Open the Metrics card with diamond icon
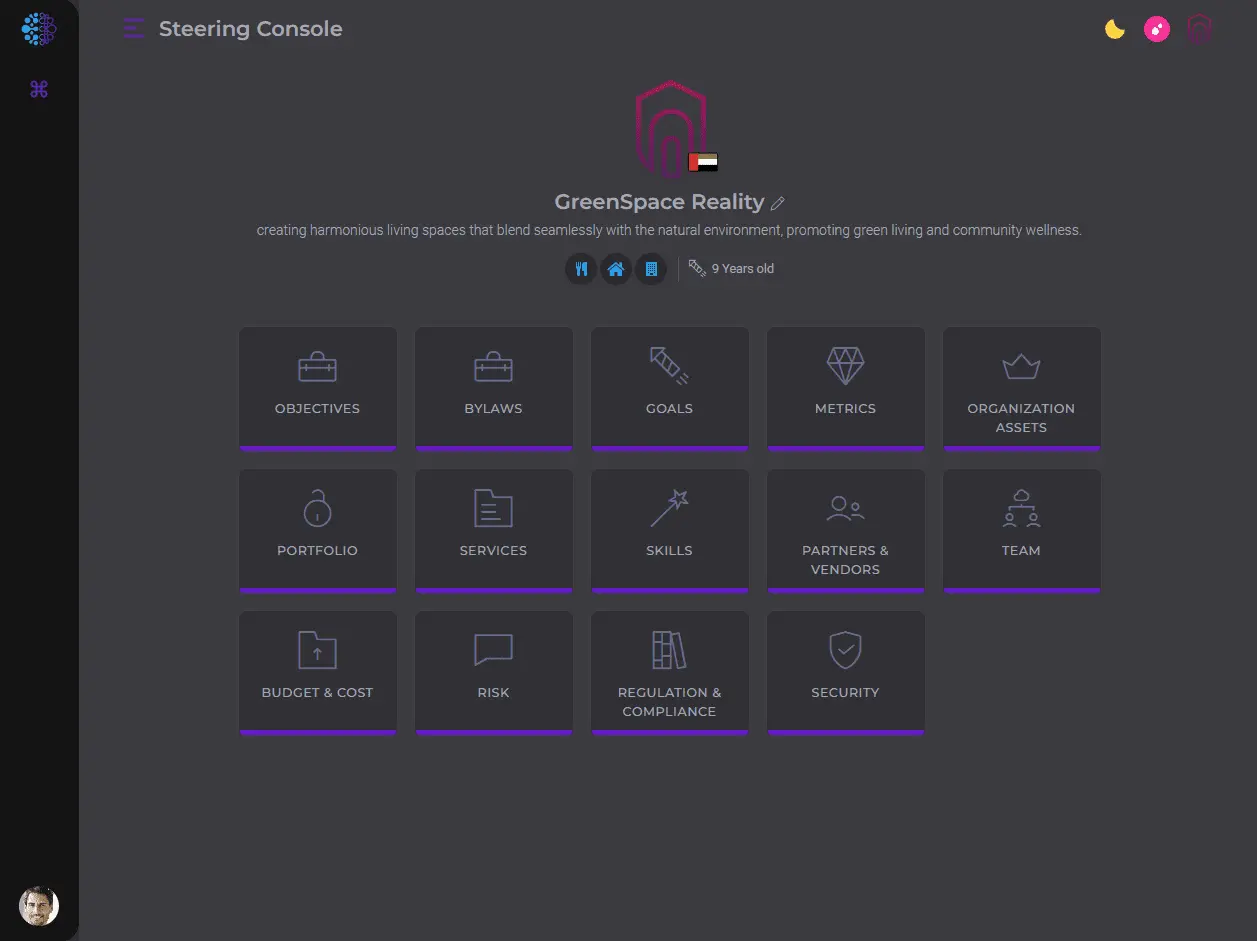 [846, 389]
